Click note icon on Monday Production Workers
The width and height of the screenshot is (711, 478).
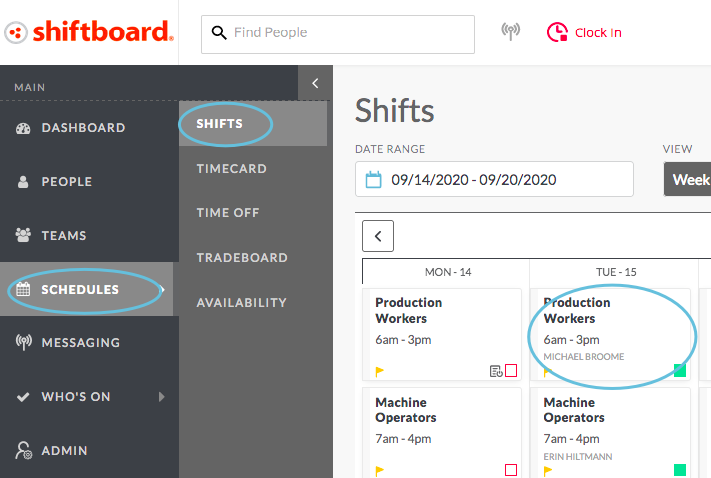[x=496, y=371]
